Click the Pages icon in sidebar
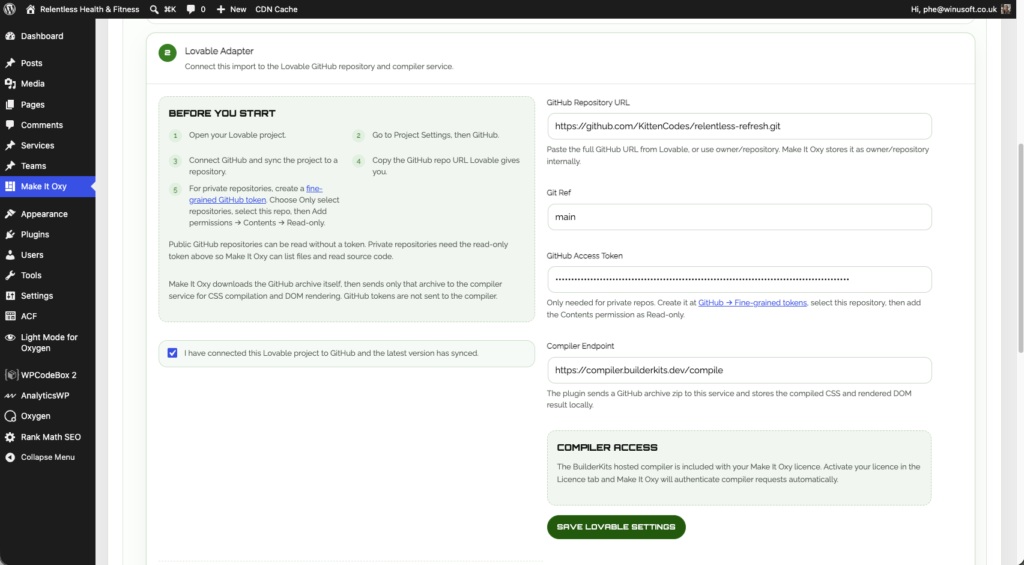Viewport: 1024px width, 565px height. (10, 105)
